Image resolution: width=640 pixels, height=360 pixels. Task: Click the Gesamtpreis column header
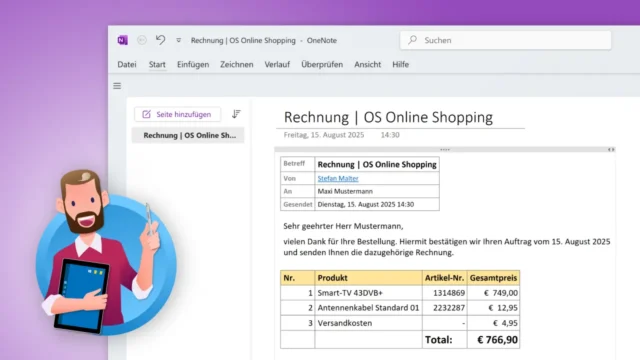point(493,278)
